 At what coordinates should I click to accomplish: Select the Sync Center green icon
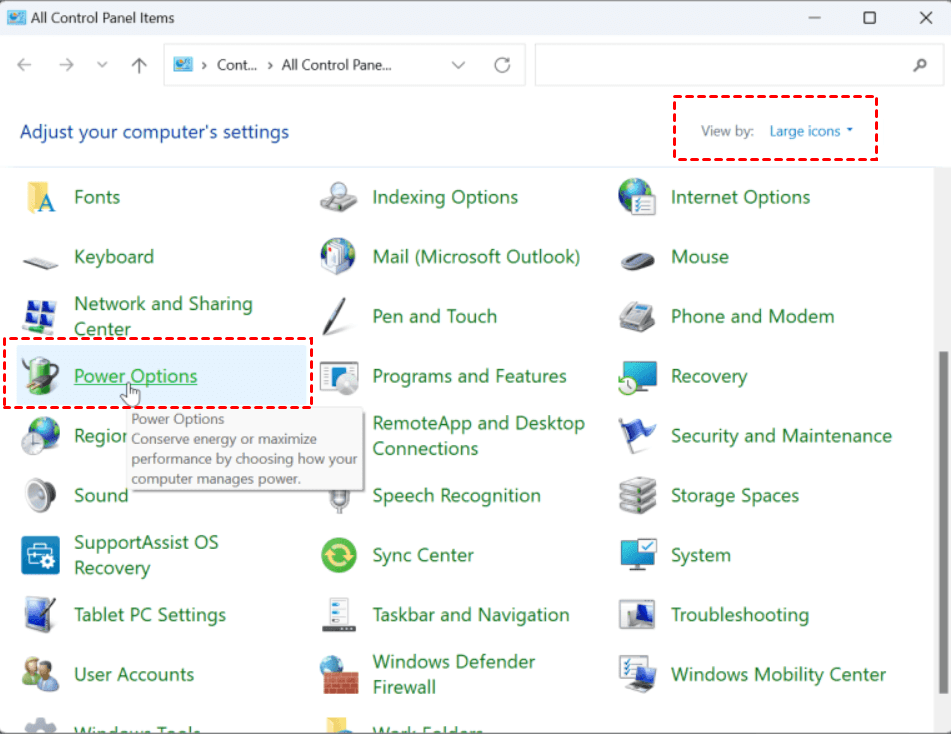pyautogui.click(x=339, y=555)
